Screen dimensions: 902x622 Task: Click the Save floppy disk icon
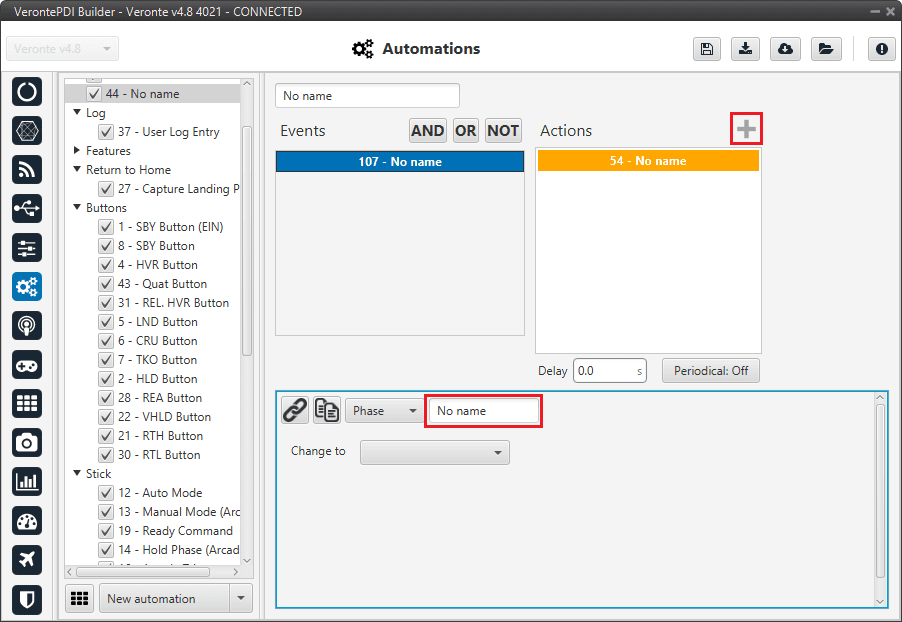coord(707,49)
